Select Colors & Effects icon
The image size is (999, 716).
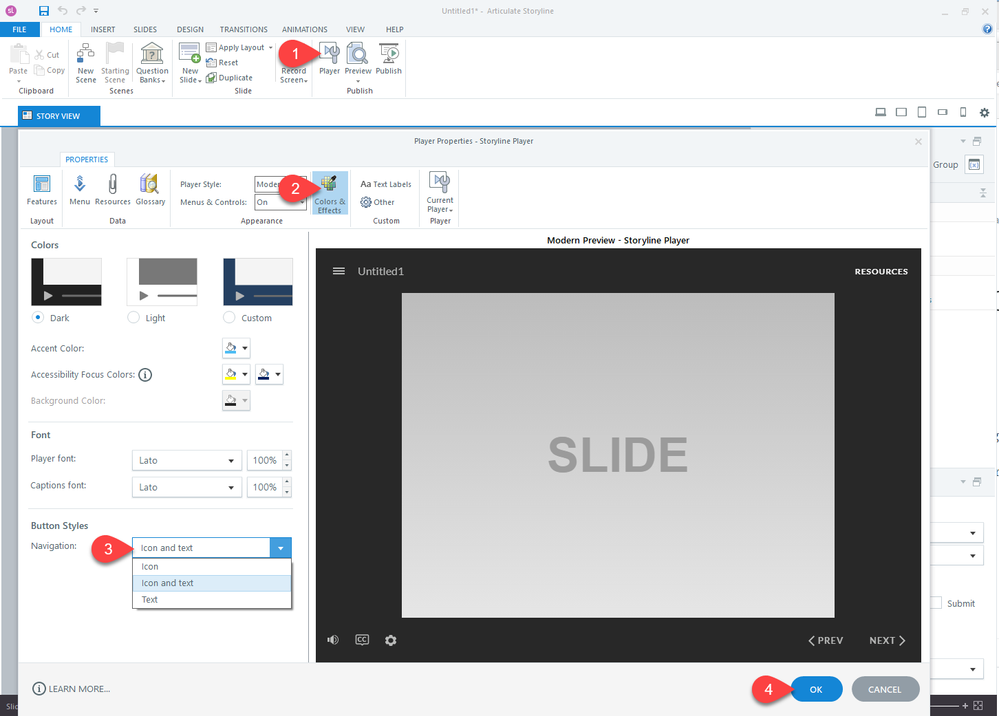329,192
